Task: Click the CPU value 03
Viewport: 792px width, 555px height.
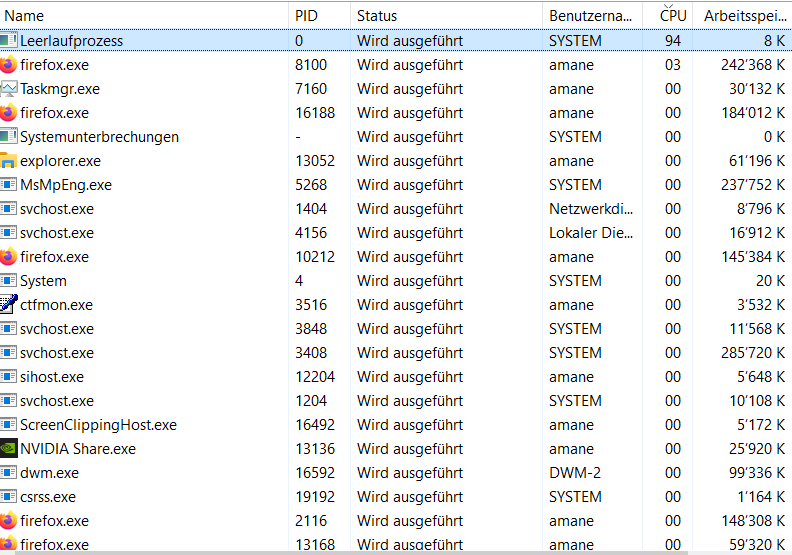Action: (x=673, y=65)
